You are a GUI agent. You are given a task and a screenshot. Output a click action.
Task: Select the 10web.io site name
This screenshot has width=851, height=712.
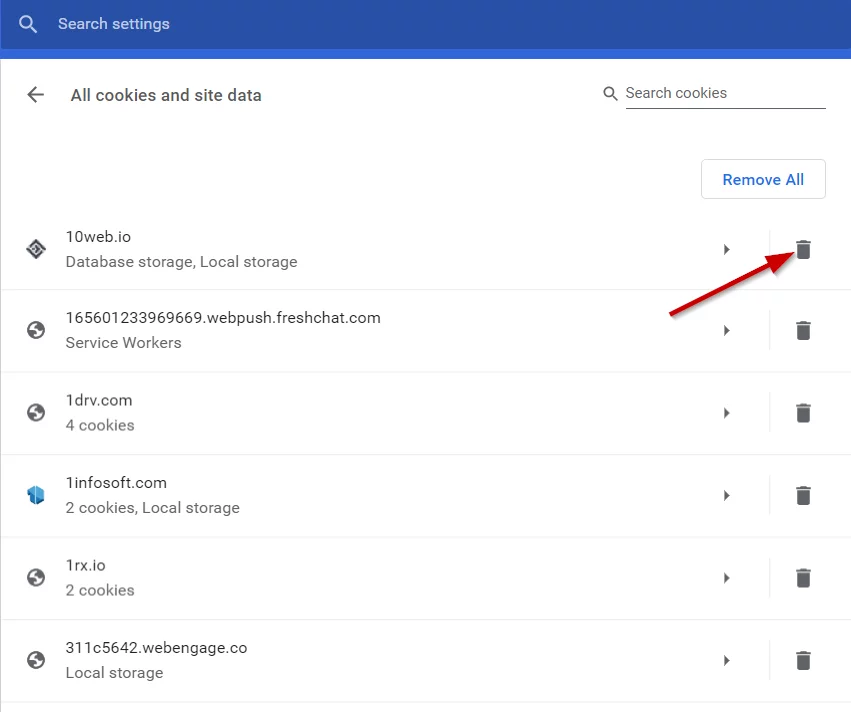[98, 237]
